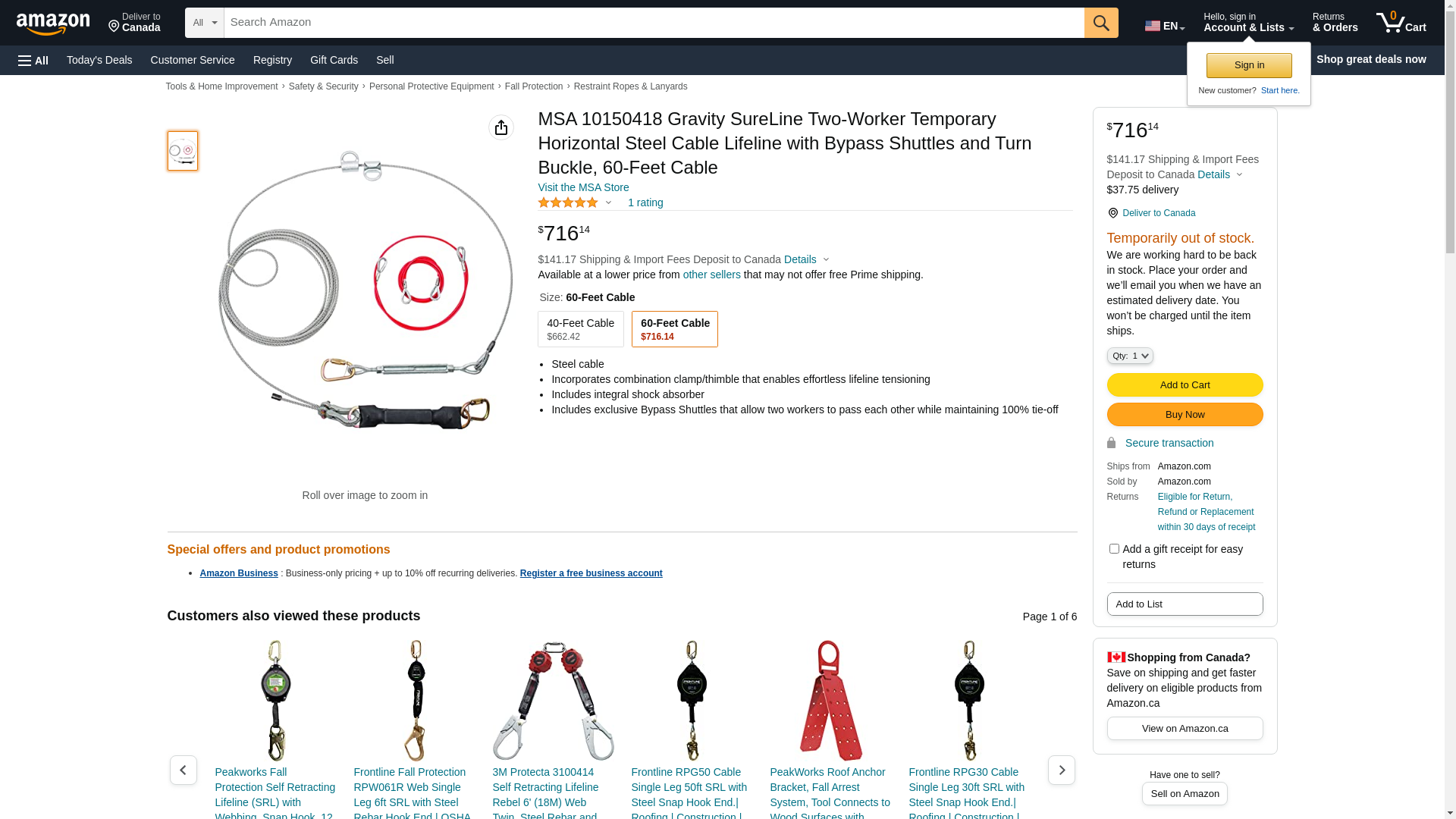The image size is (1456, 819).
Task: Open the All hamburger menu
Action: (x=33, y=60)
